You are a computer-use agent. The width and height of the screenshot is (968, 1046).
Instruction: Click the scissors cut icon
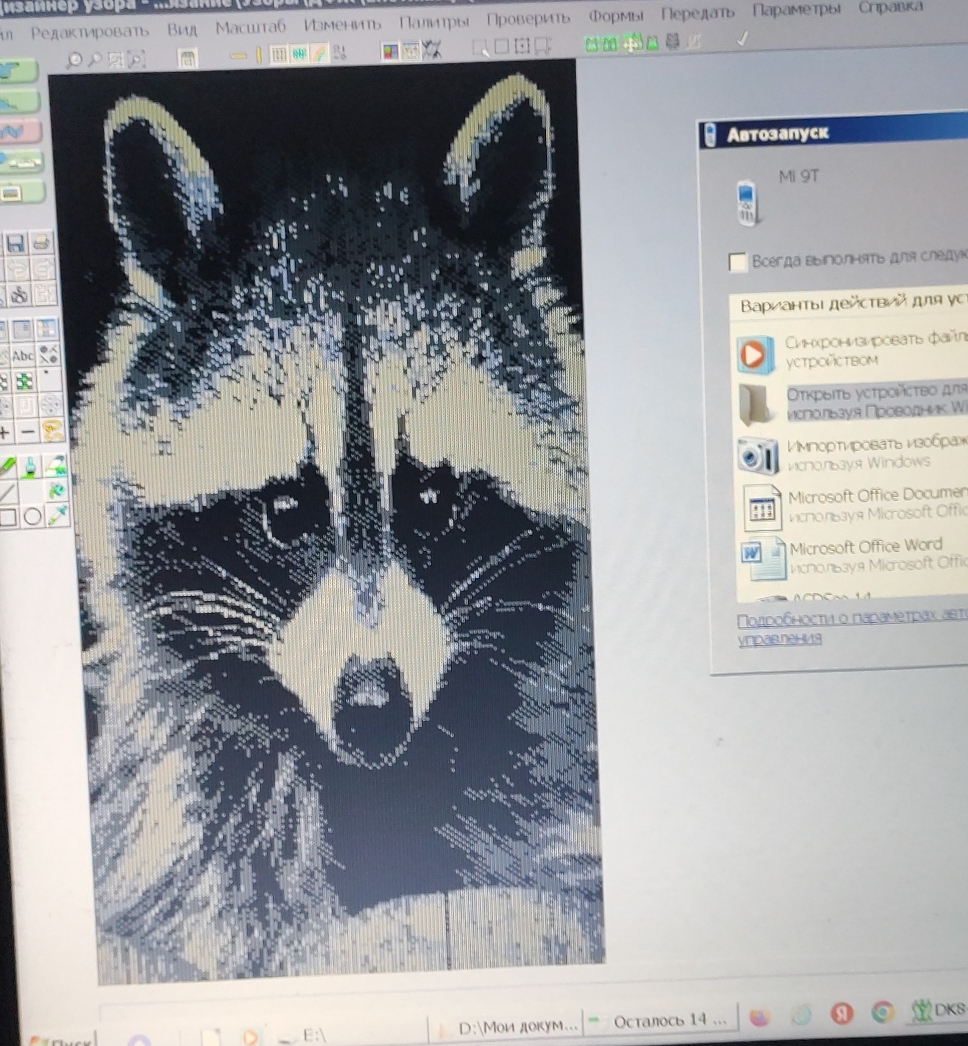click(17, 294)
